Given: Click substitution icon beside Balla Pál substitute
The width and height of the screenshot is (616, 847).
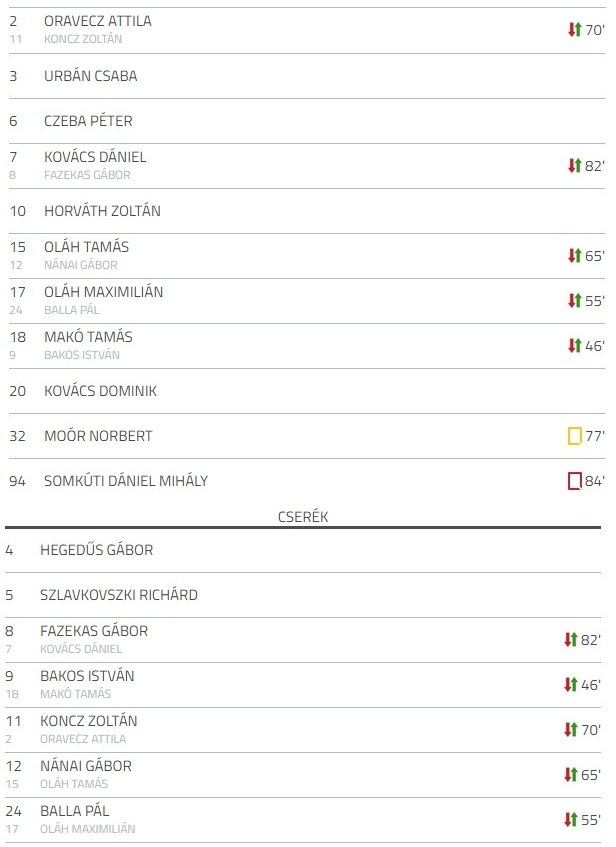Looking at the screenshot, I should pyautogui.click(x=571, y=819).
